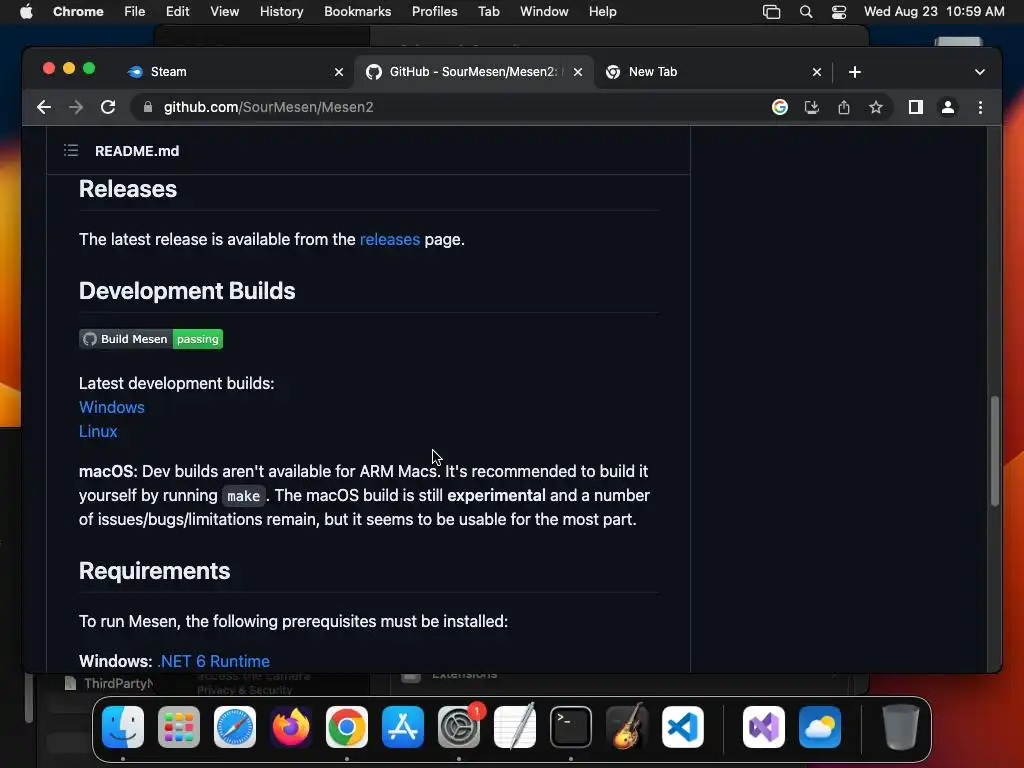Open the History menu
Screen dimensions: 1024x768
point(281,12)
